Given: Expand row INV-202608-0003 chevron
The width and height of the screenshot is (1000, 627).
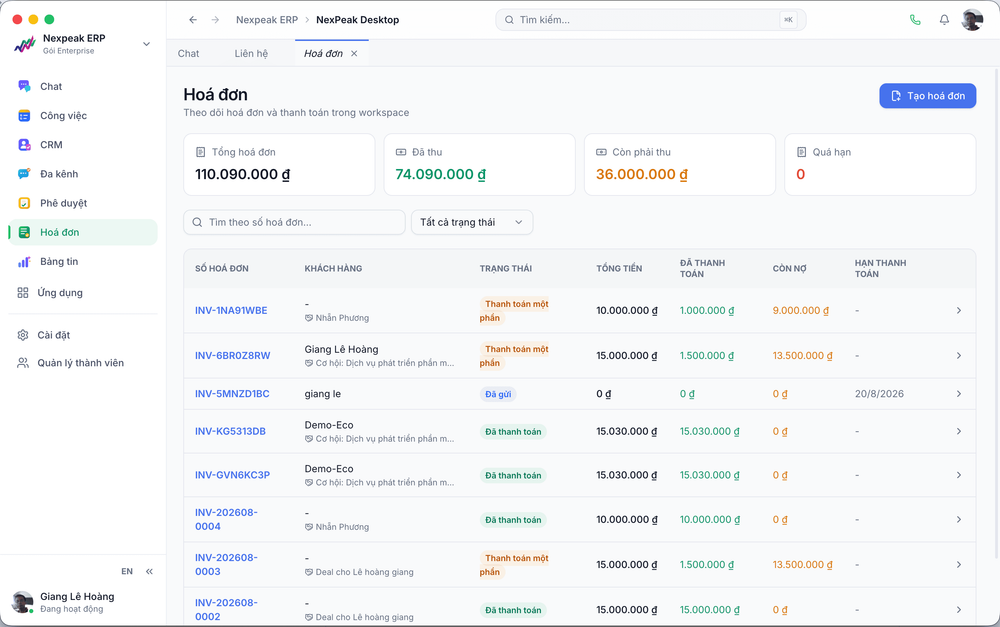Looking at the screenshot, I should pyautogui.click(x=959, y=564).
